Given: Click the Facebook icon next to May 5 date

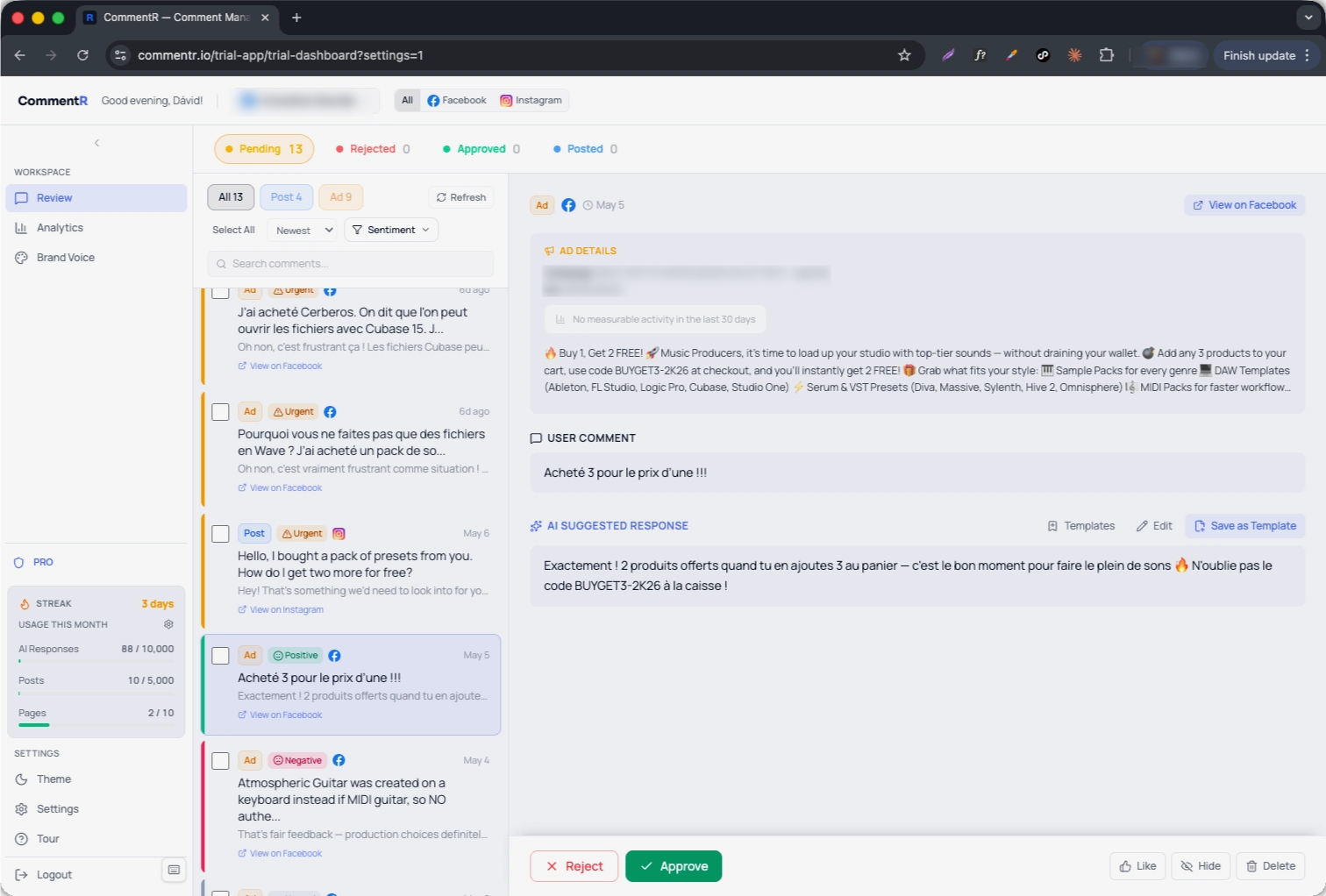Looking at the screenshot, I should tap(568, 205).
